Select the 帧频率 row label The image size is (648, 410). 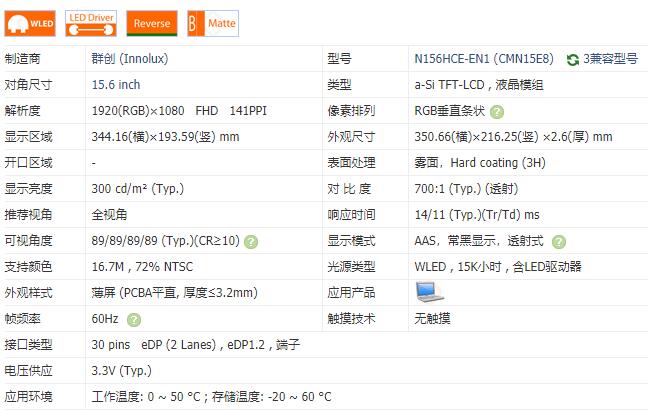click(22, 319)
